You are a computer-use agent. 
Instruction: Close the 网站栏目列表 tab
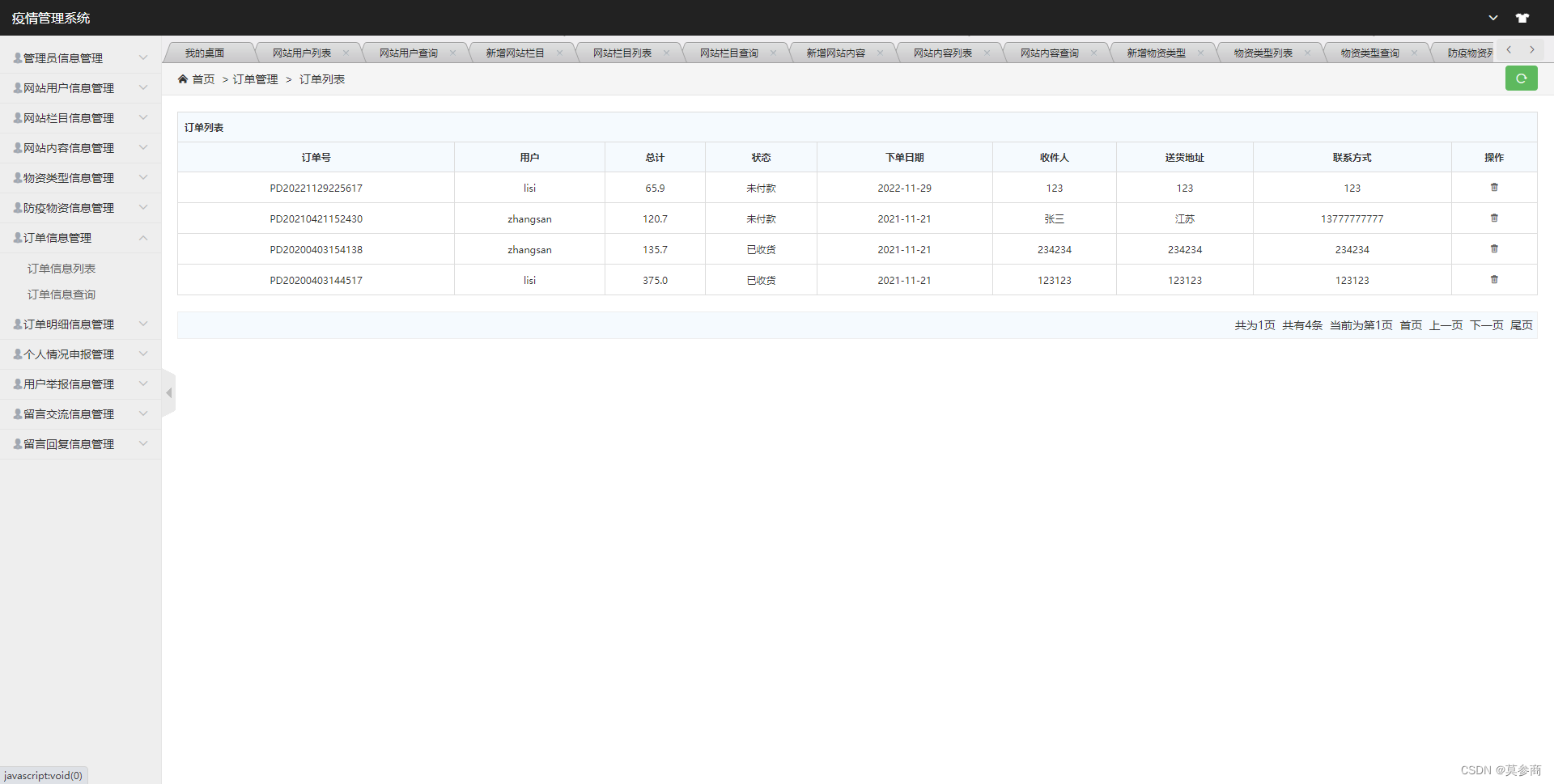(x=666, y=53)
